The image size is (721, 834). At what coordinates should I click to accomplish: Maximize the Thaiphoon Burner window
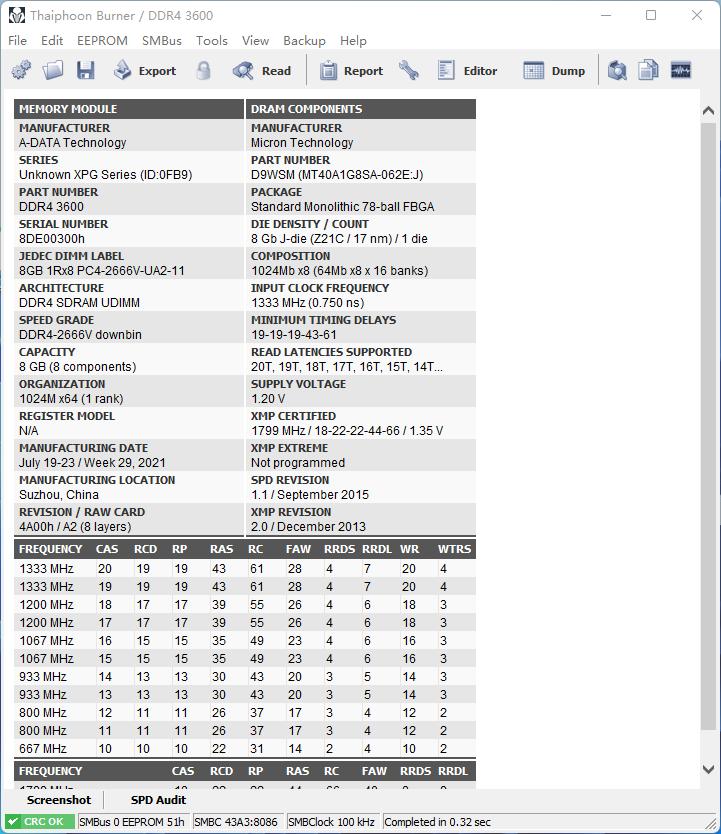pyautogui.click(x=651, y=15)
